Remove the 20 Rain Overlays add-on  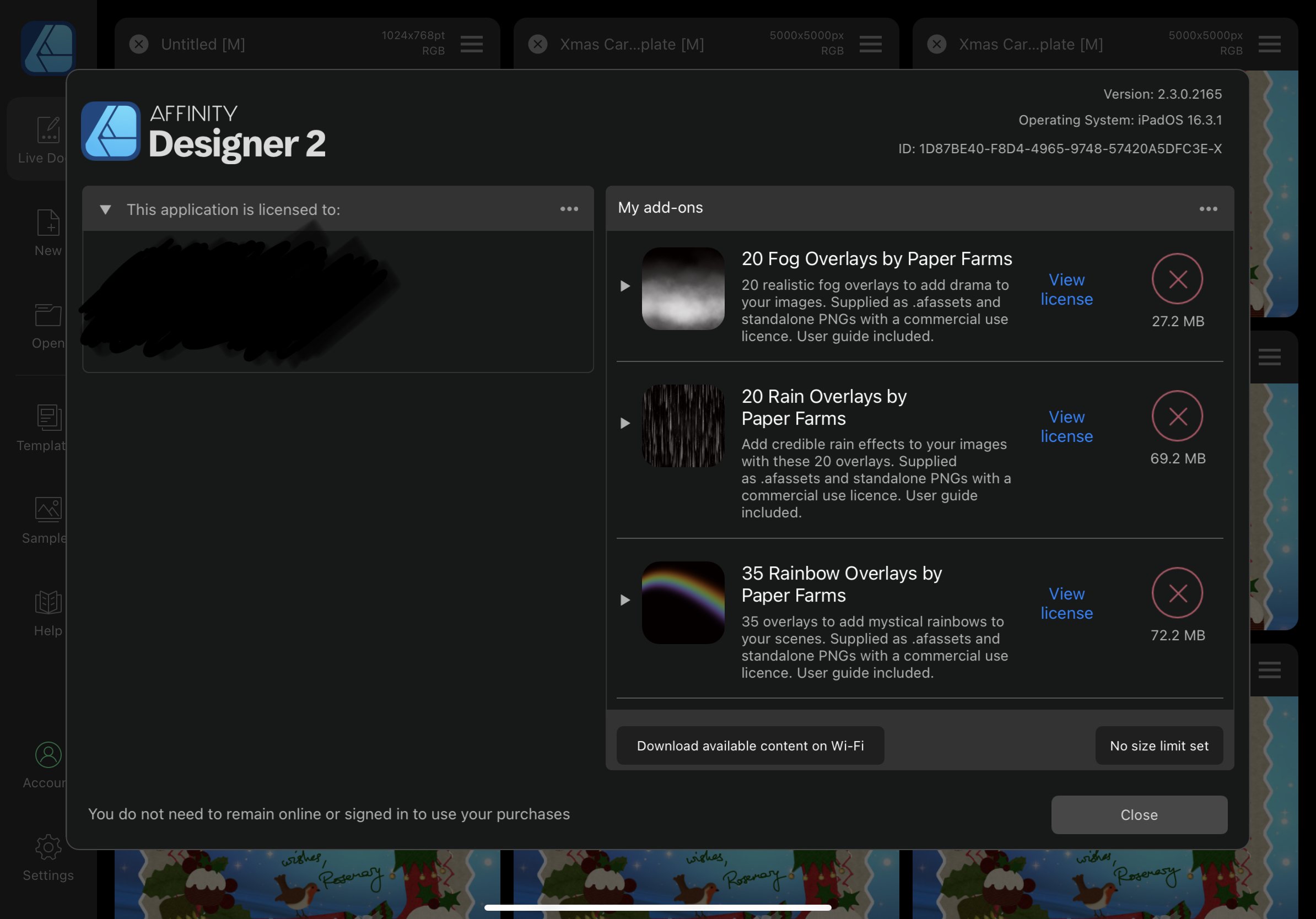click(1177, 416)
